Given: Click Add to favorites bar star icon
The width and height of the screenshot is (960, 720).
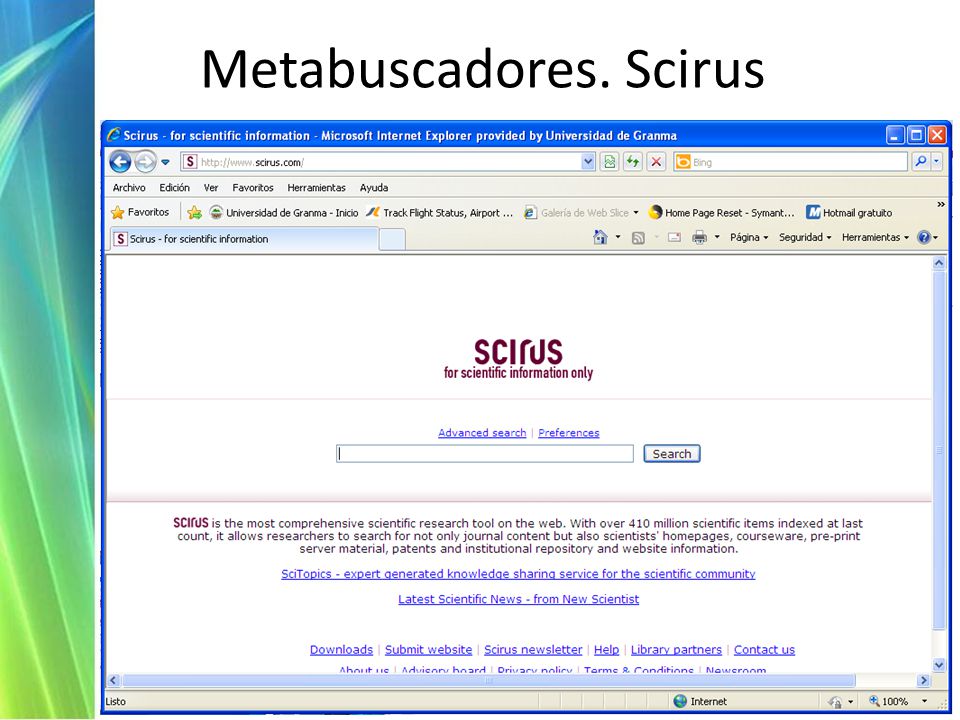Looking at the screenshot, I should pos(195,212).
